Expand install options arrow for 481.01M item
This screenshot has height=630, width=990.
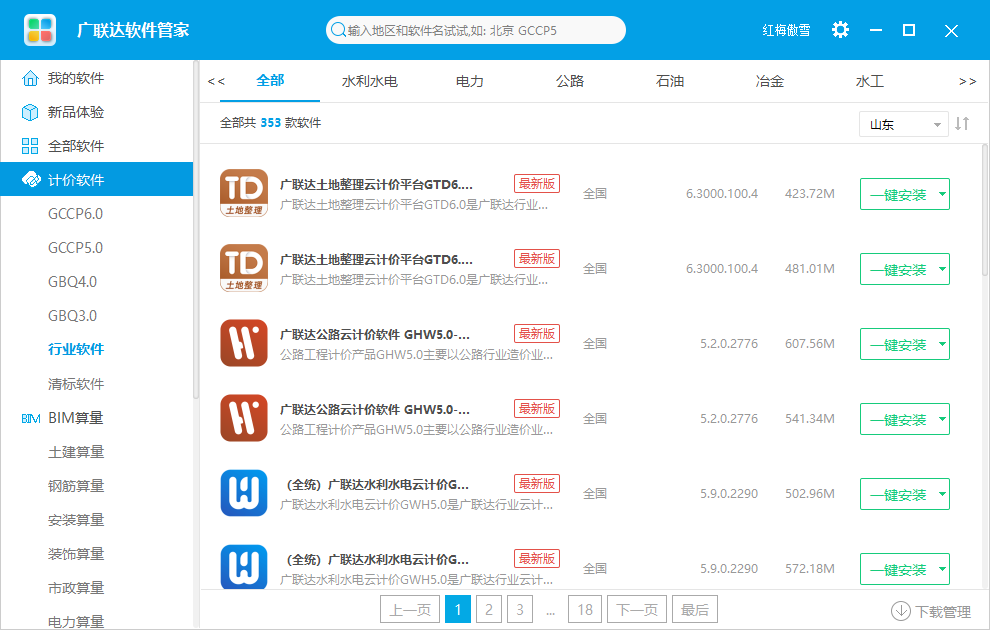tap(942, 270)
